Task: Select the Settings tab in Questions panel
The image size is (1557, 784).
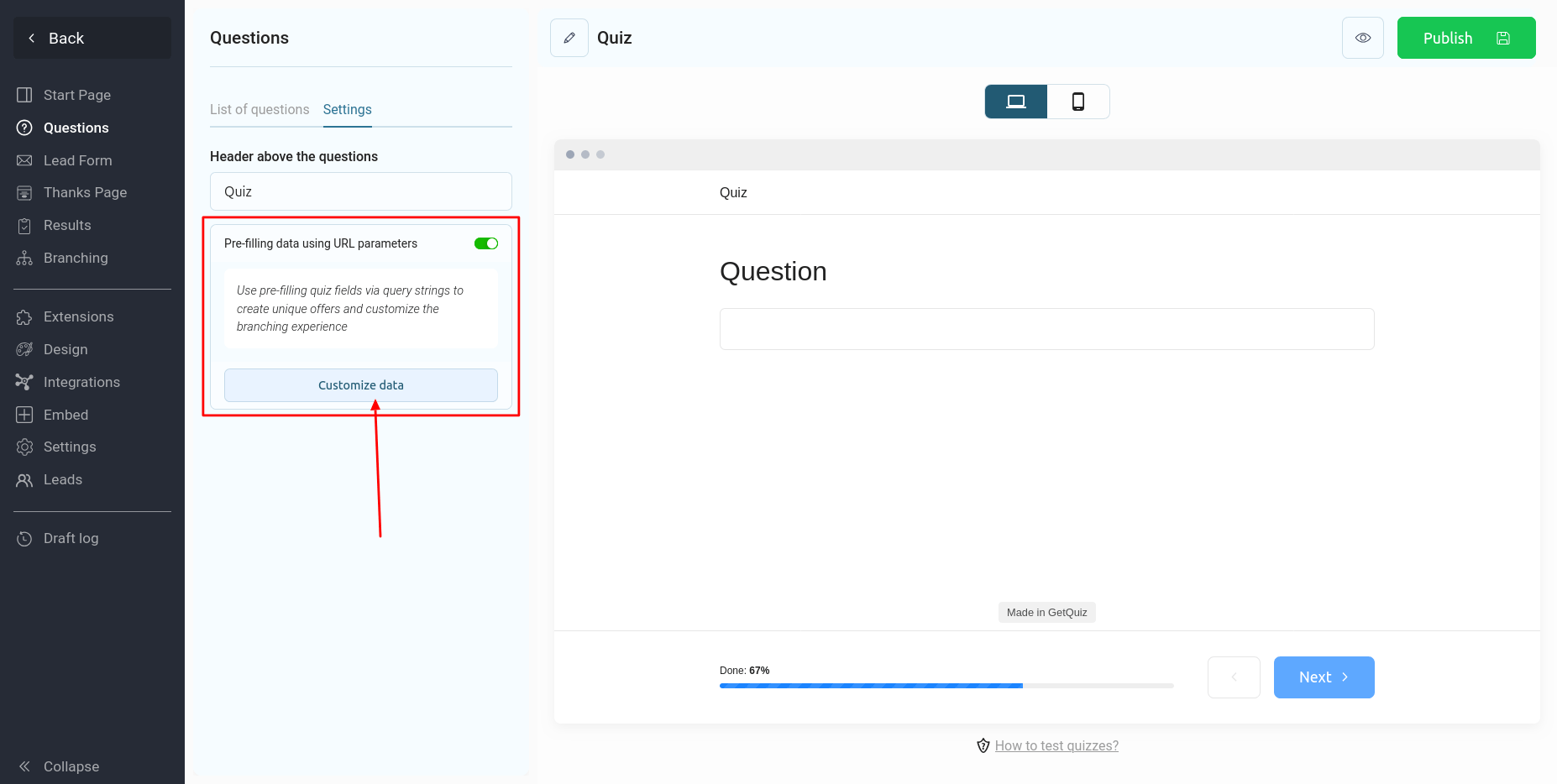Action: click(x=347, y=109)
